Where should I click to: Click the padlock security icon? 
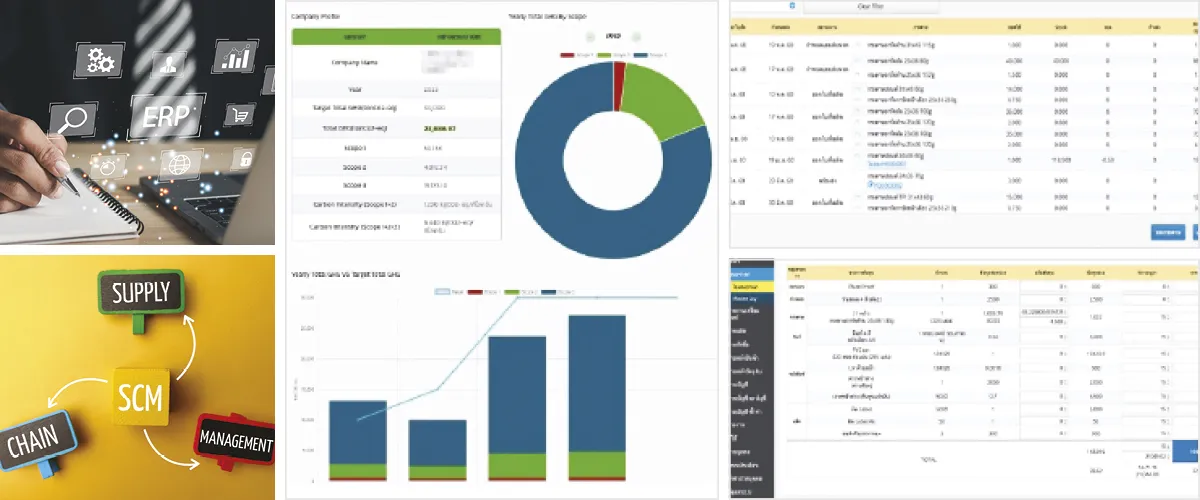(245, 159)
